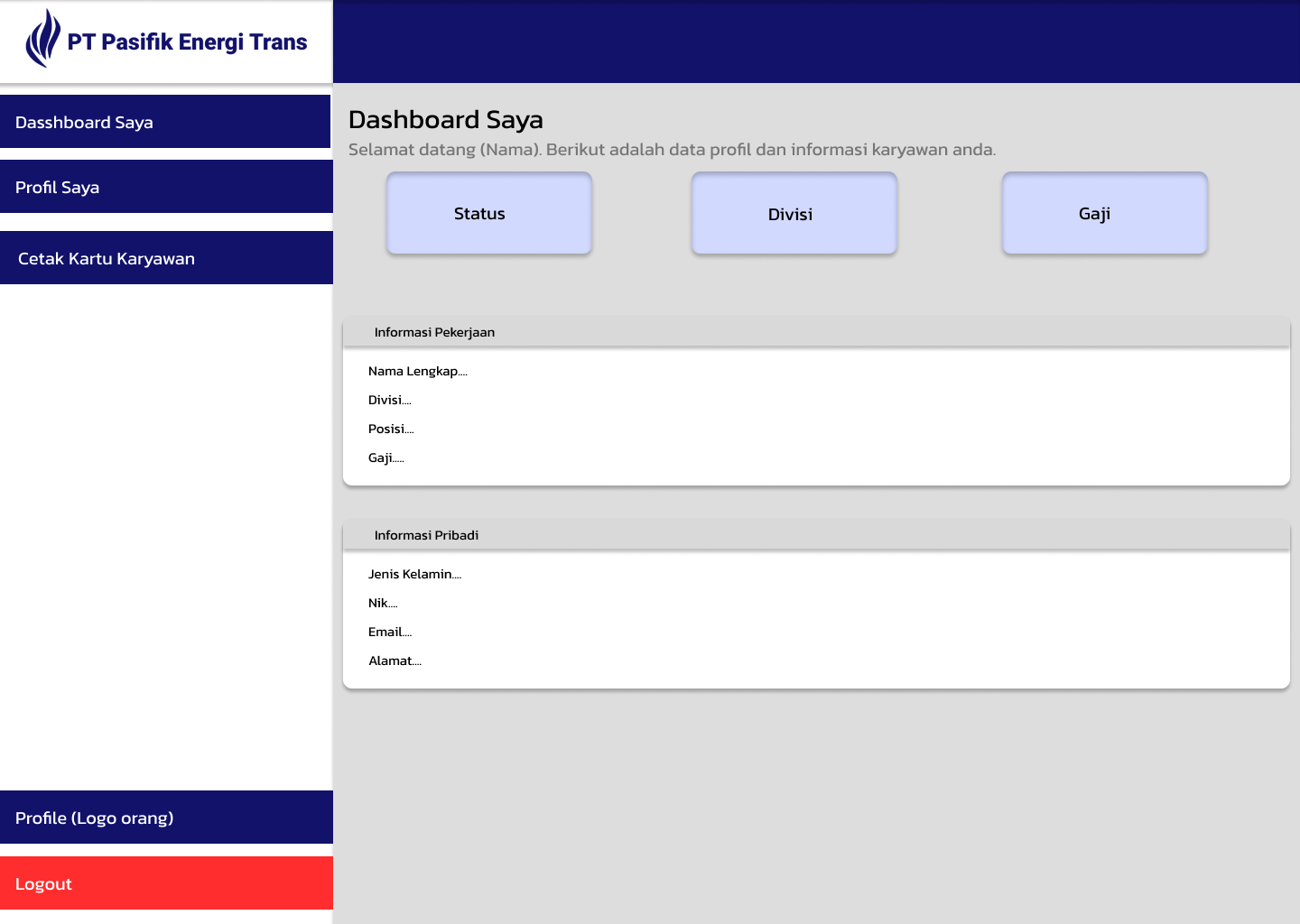Select Cetak Kartu Karyawan in sidebar
This screenshot has height=924, width=1300.
166,258
